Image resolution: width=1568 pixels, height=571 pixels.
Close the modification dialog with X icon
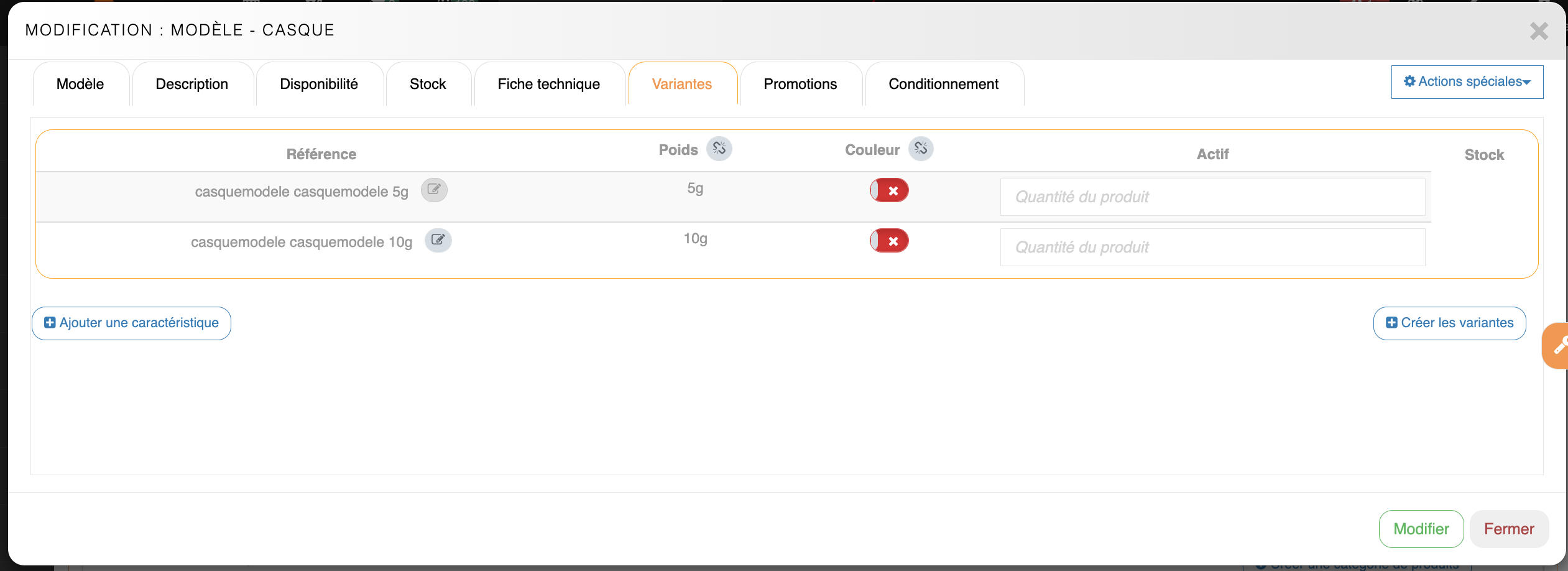click(1538, 31)
